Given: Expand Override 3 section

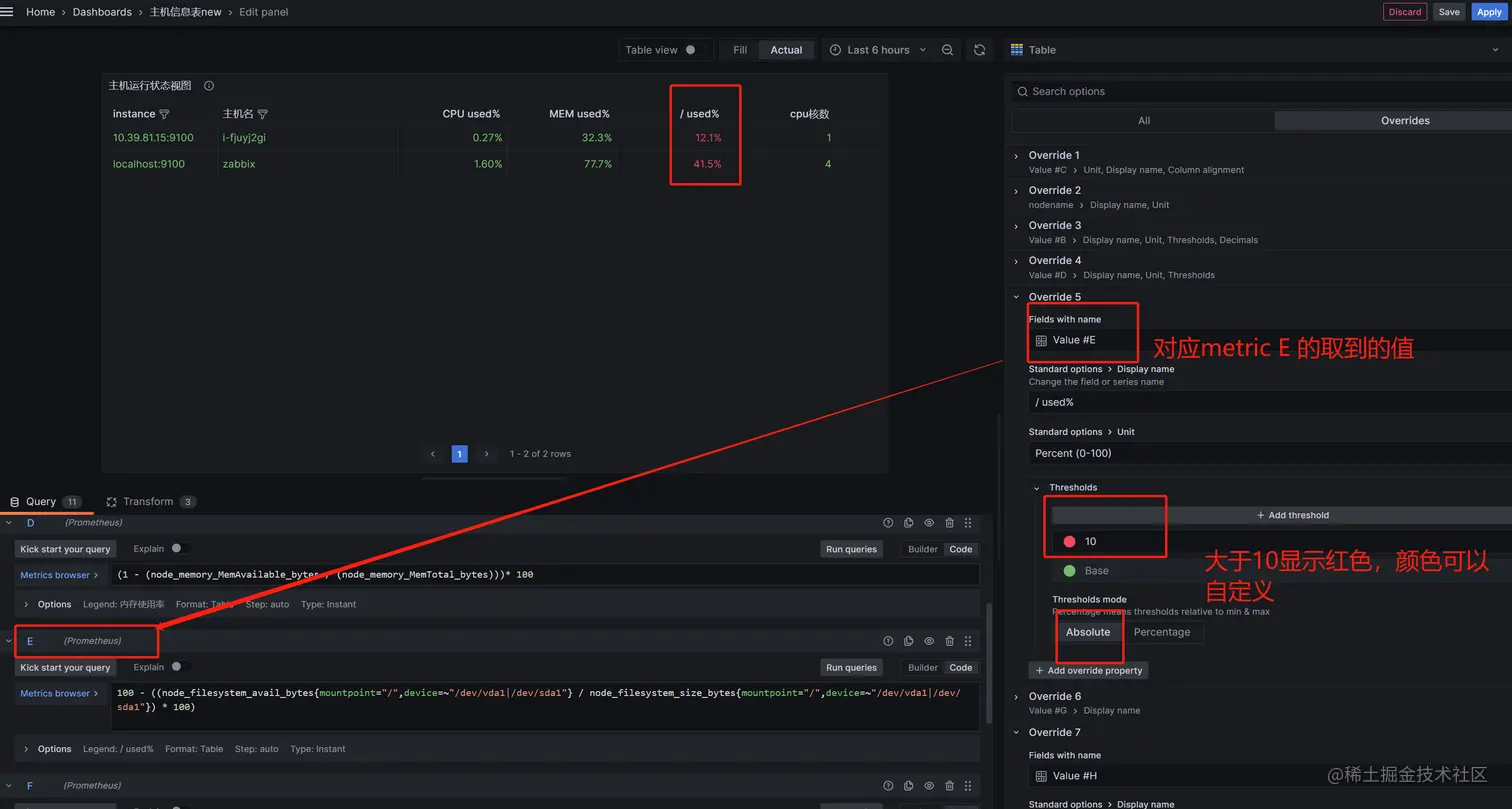Looking at the screenshot, I should pyautogui.click(x=1017, y=226).
